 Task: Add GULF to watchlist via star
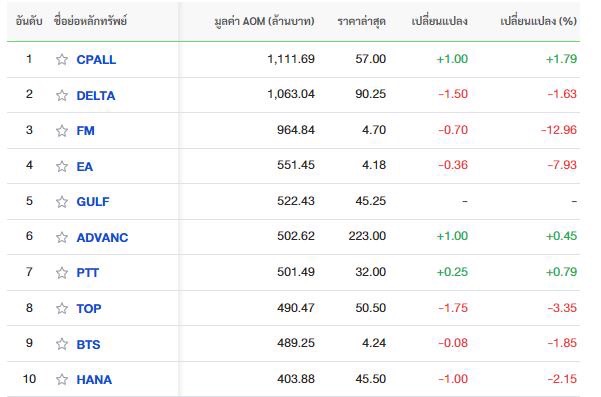point(62,202)
